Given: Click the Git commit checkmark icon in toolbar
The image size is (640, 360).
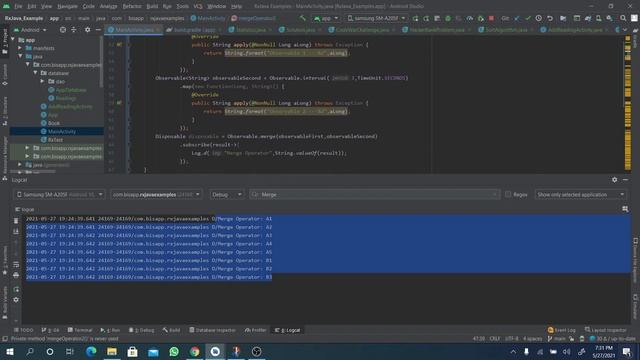Looking at the screenshot, I should tap(528, 18).
